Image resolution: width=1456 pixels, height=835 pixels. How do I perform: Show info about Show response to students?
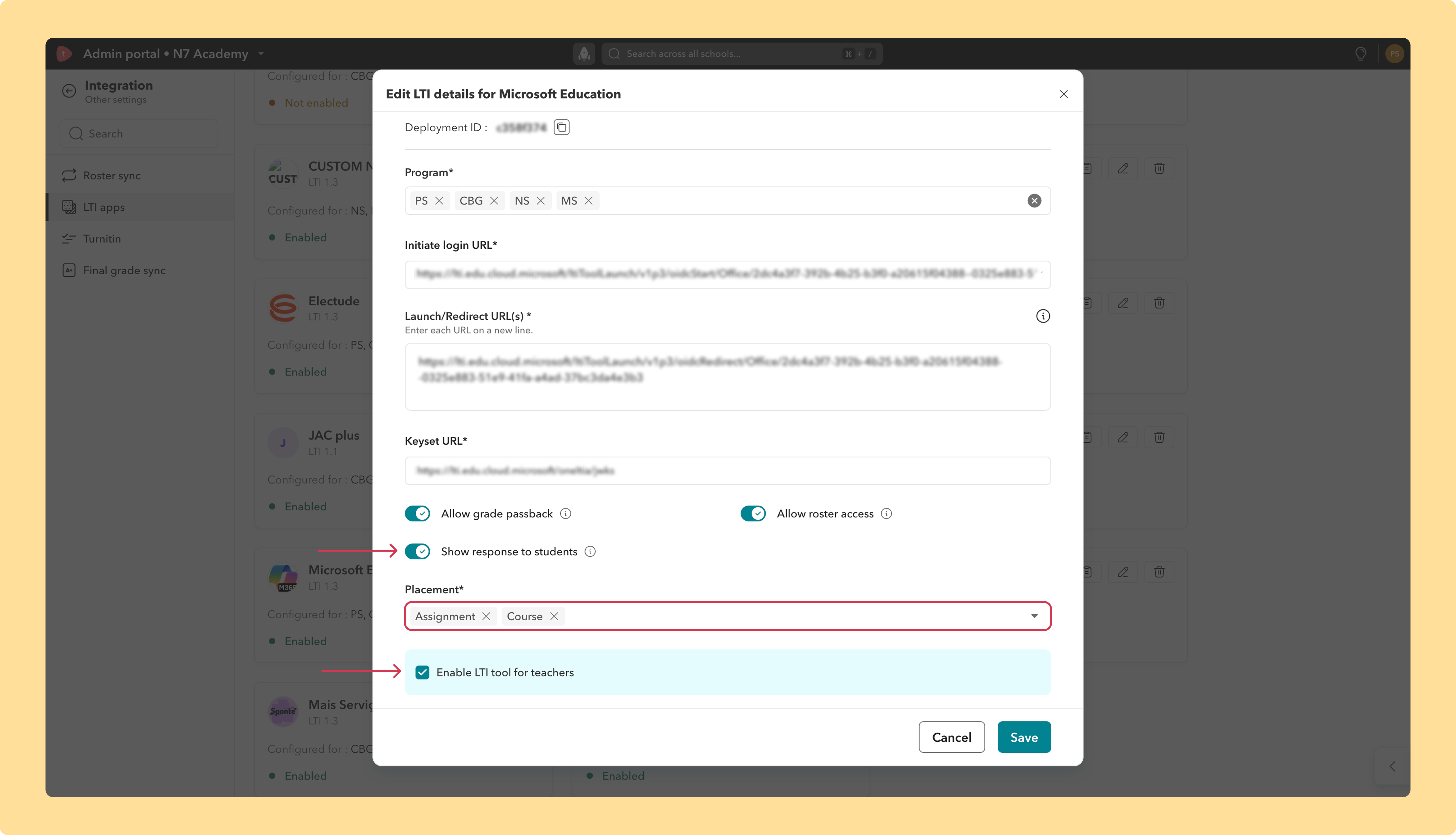click(590, 552)
